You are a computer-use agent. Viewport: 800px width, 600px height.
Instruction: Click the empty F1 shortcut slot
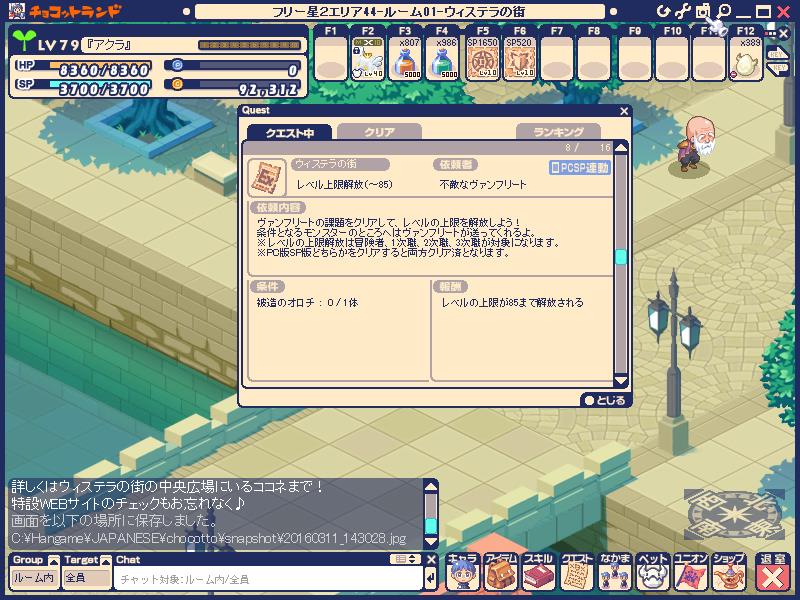point(331,58)
